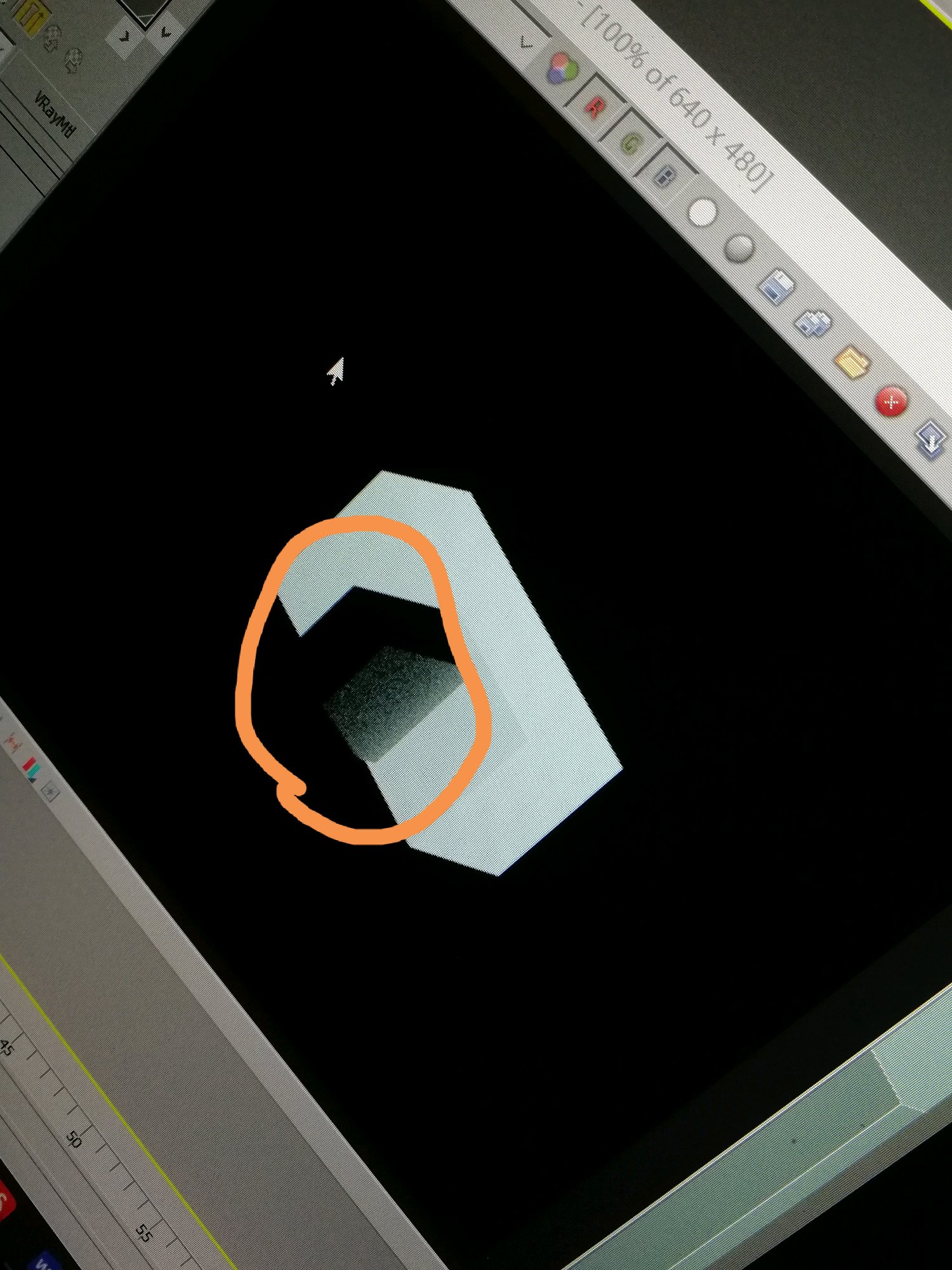Viewport: 952px width, 1270px height.
Task: Clear the image with red X icon
Action: [x=892, y=401]
